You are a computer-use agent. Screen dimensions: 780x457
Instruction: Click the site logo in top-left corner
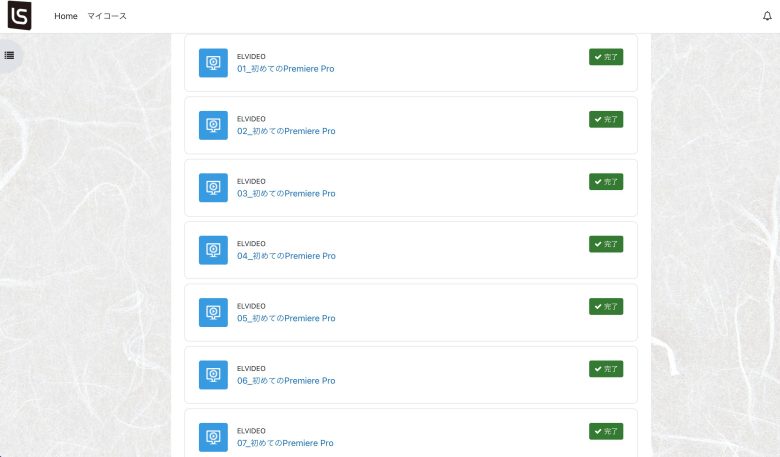pyautogui.click(x=19, y=16)
